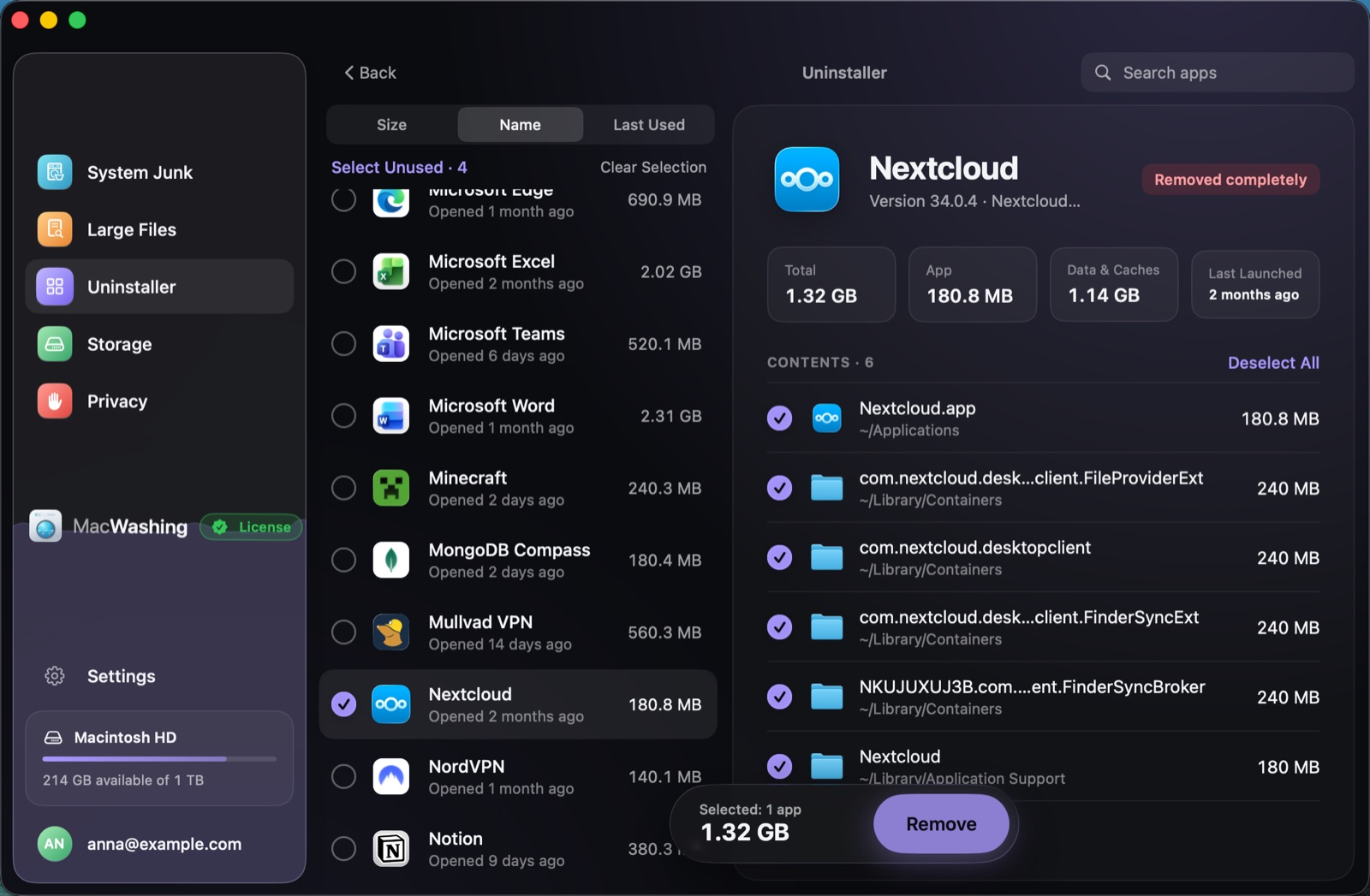This screenshot has height=896, width=1370.
Task: Select the Mullvad VPN checkbox
Action: click(344, 632)
